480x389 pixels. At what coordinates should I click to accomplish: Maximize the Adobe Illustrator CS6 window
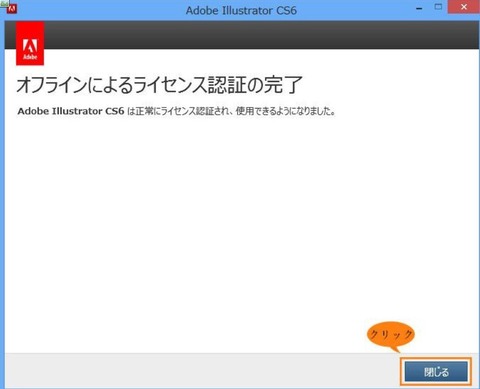point(438,7)
